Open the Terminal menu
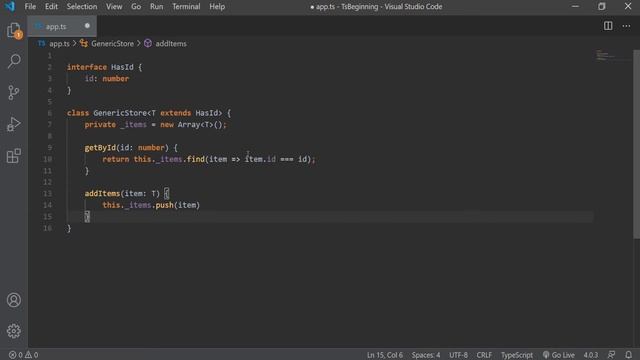The width and height of the screenshot is (640, 360). [x=186, y=7]
